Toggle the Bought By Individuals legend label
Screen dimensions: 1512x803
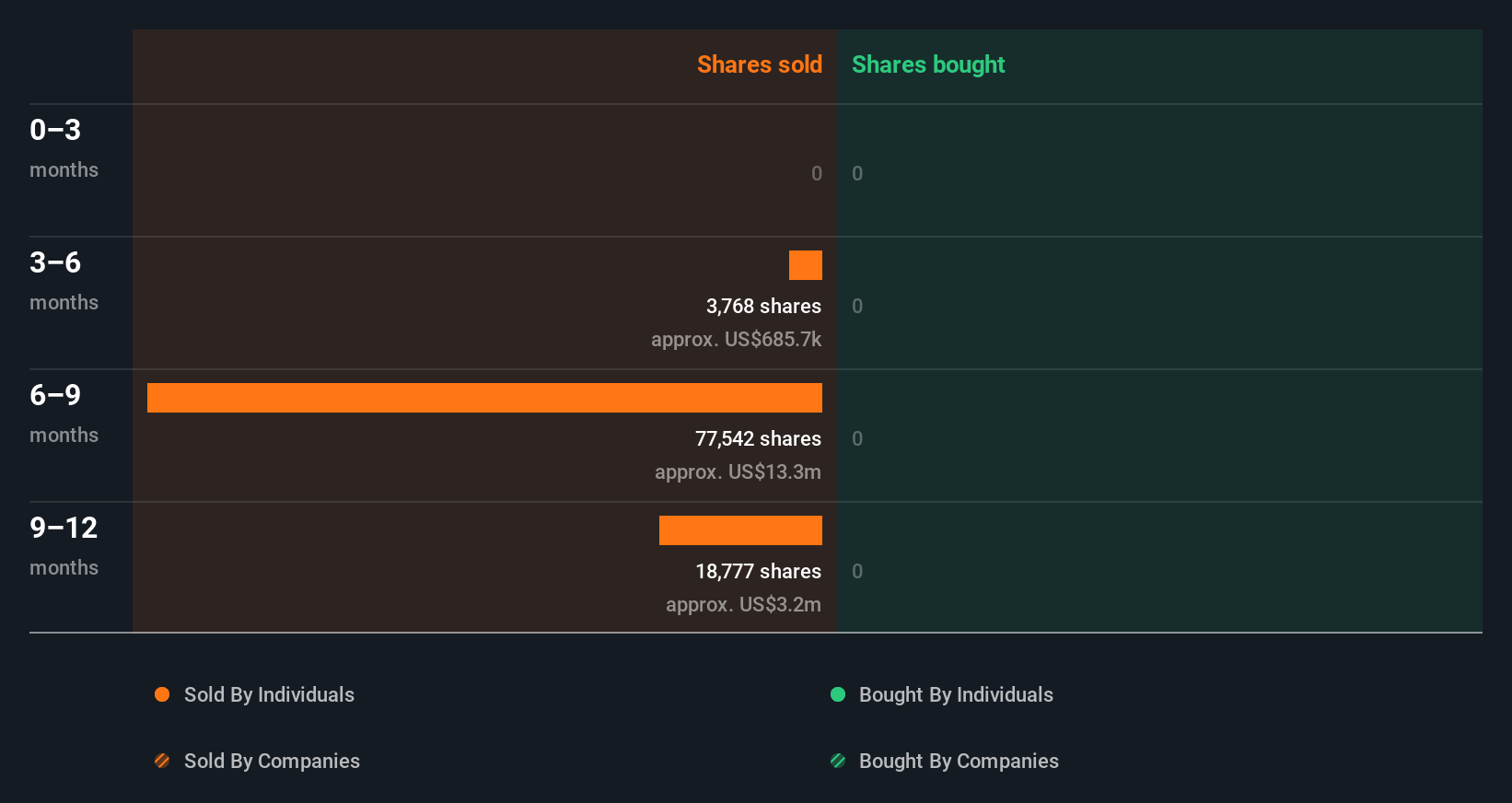tap(956, 694)
